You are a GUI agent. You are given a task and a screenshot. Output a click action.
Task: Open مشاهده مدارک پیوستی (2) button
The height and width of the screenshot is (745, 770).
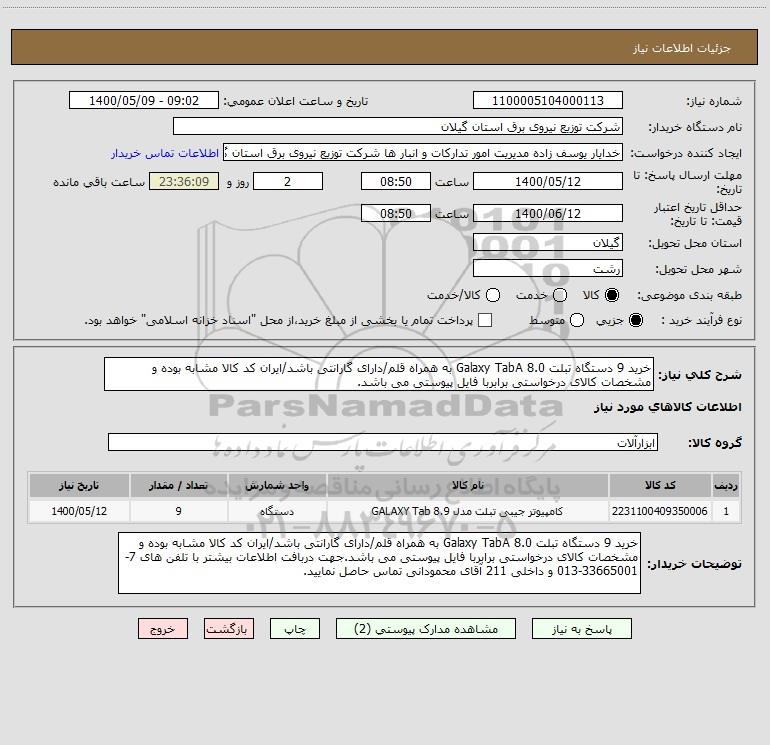click(426, 629)
